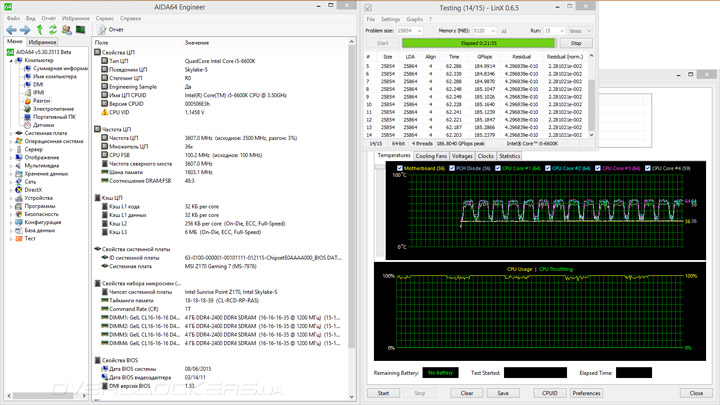Toggle the Motherboard temperature checkbox

401,168
